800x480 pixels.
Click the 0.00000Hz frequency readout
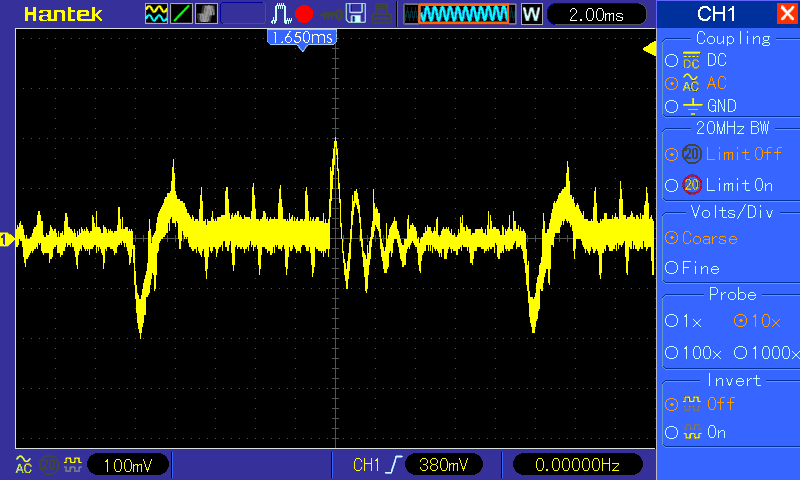pyautogui.click(x=577, y=465)
